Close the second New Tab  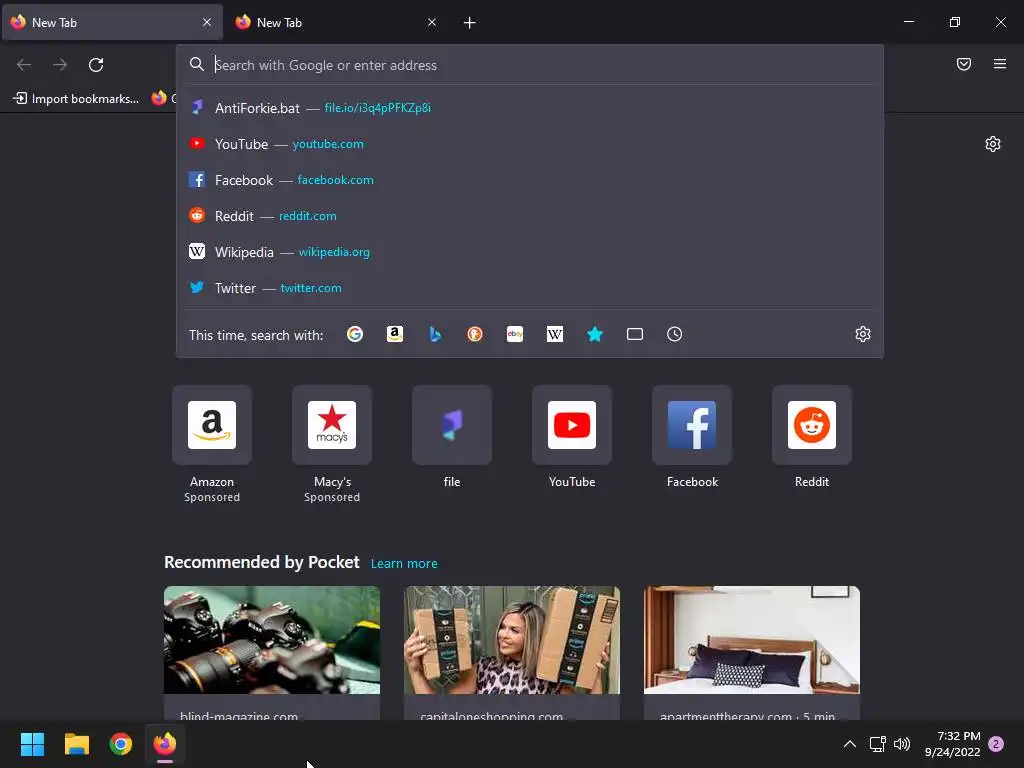pos(432,22)
